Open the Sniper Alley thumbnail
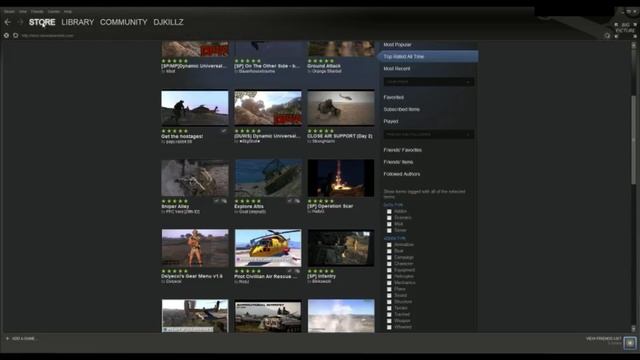Viewport: 640px width, 360px height. 195,178
